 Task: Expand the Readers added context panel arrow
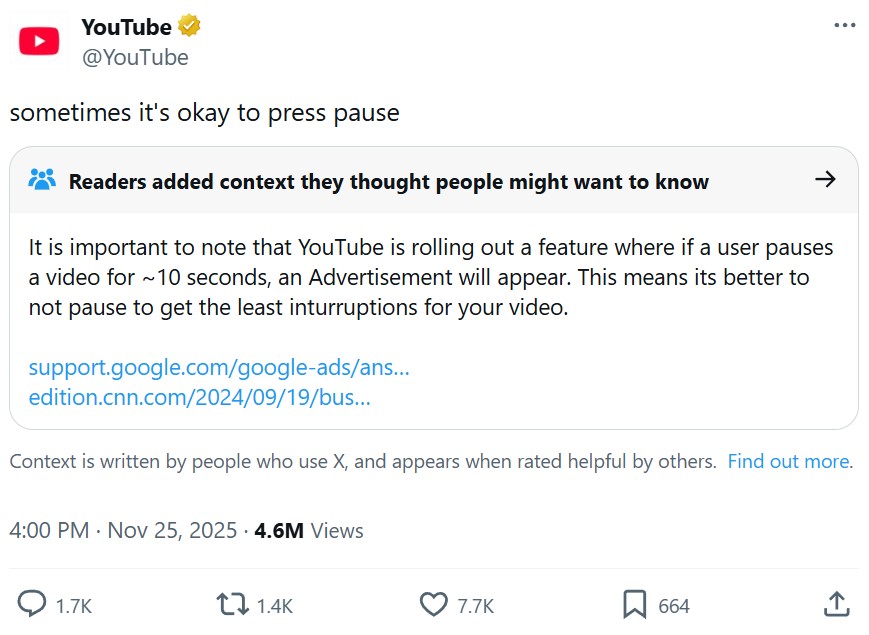click(825, 180)
